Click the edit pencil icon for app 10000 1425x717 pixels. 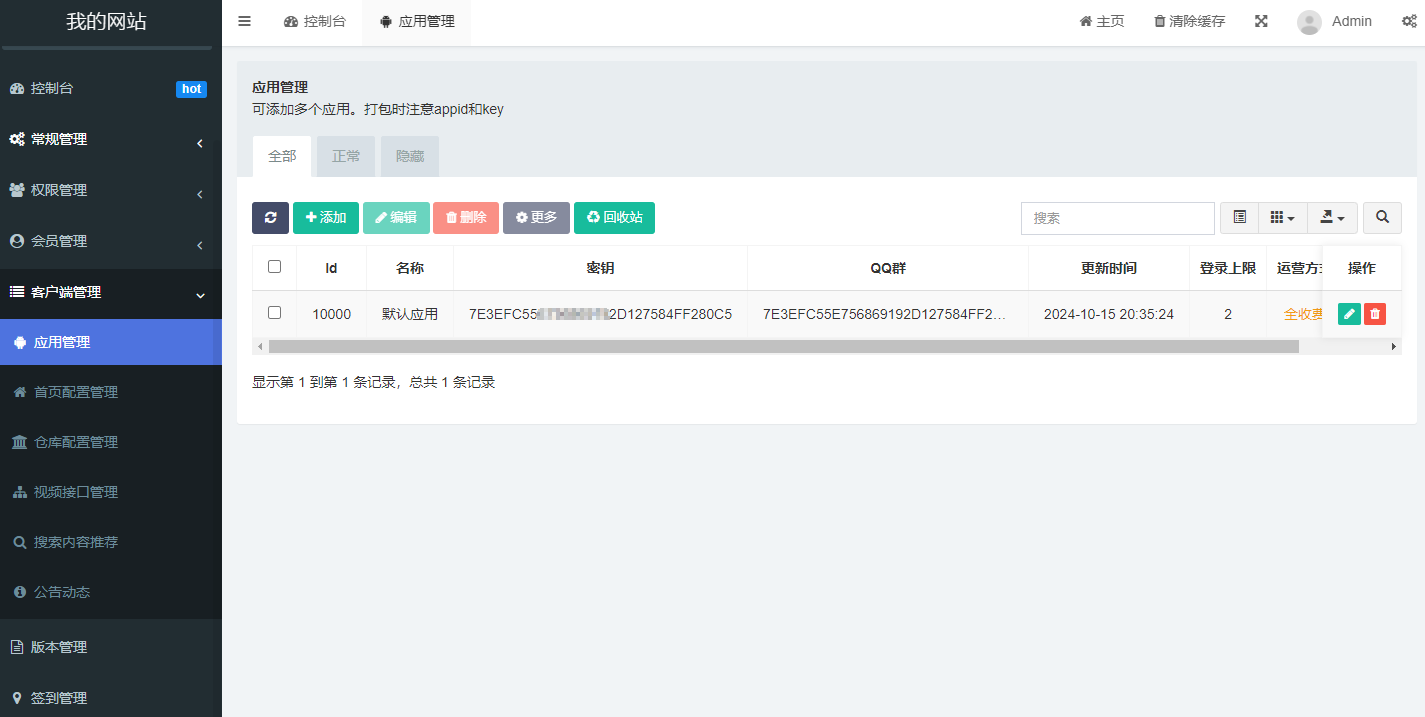tap(1349, 313)
